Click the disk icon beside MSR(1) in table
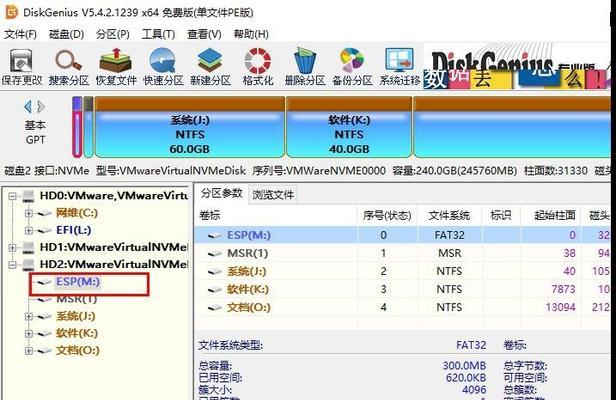The height and width of the screenshot is (400, 616). [x=214, y=254]
